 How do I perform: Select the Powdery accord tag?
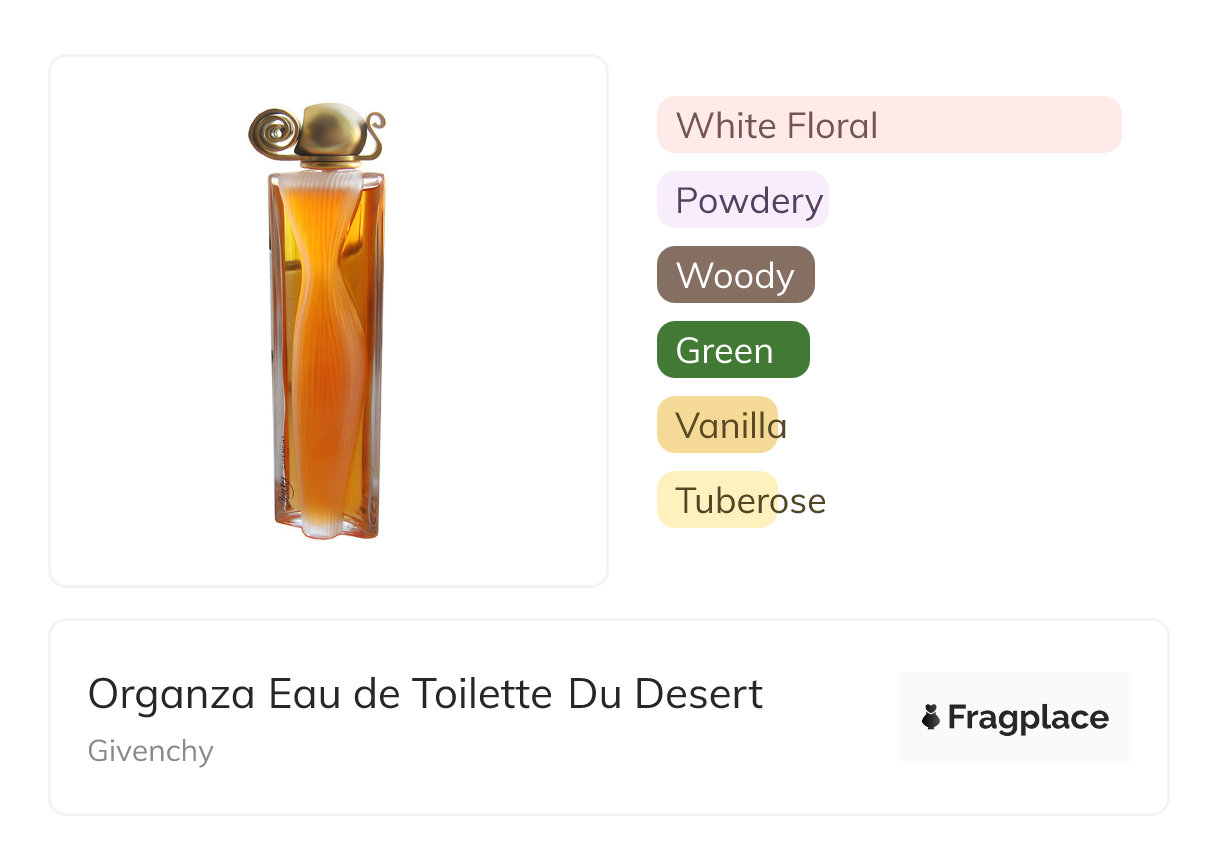point(742,200)
